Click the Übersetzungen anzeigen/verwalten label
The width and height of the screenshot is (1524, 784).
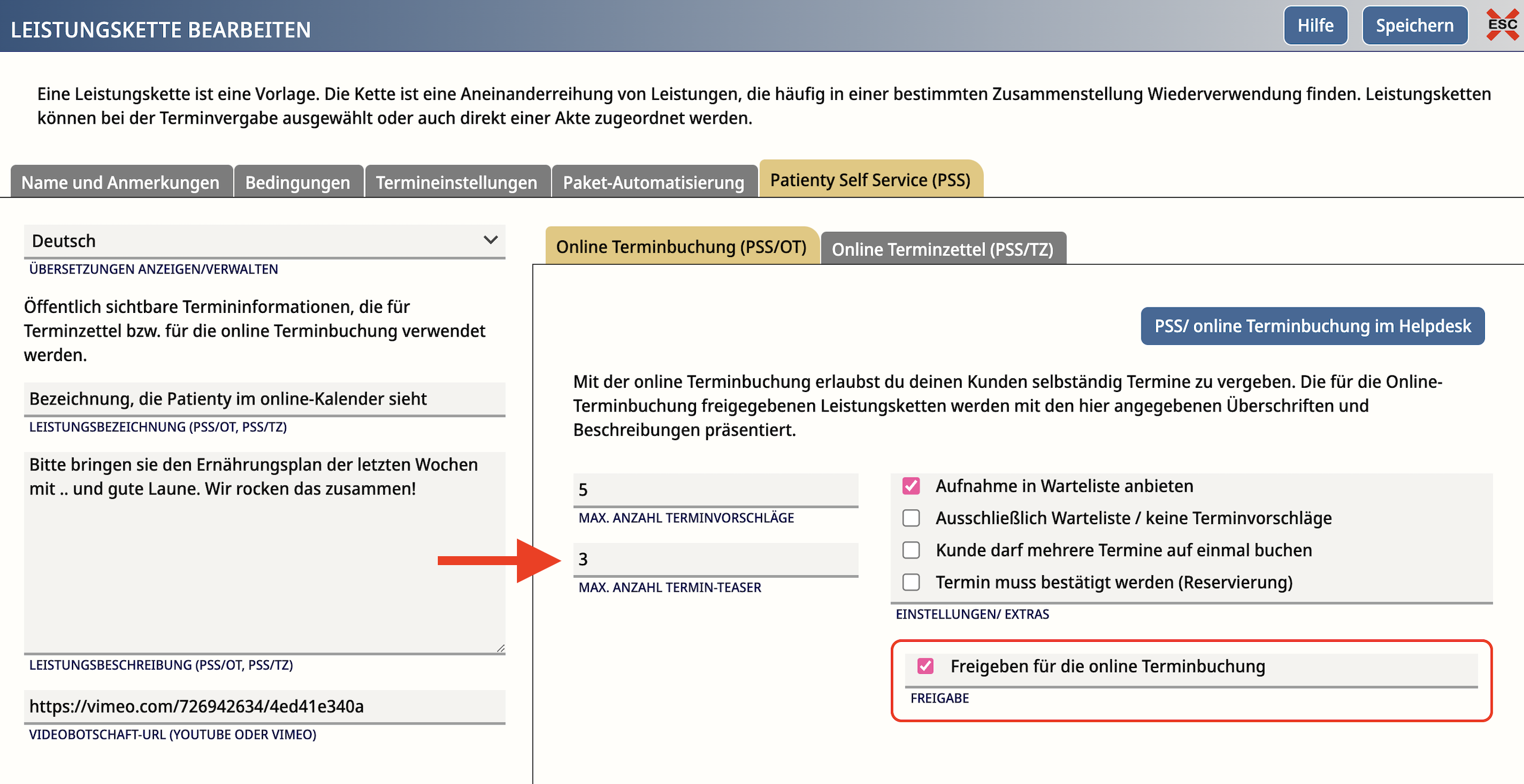pyautogui.click(x=153, y=269)
